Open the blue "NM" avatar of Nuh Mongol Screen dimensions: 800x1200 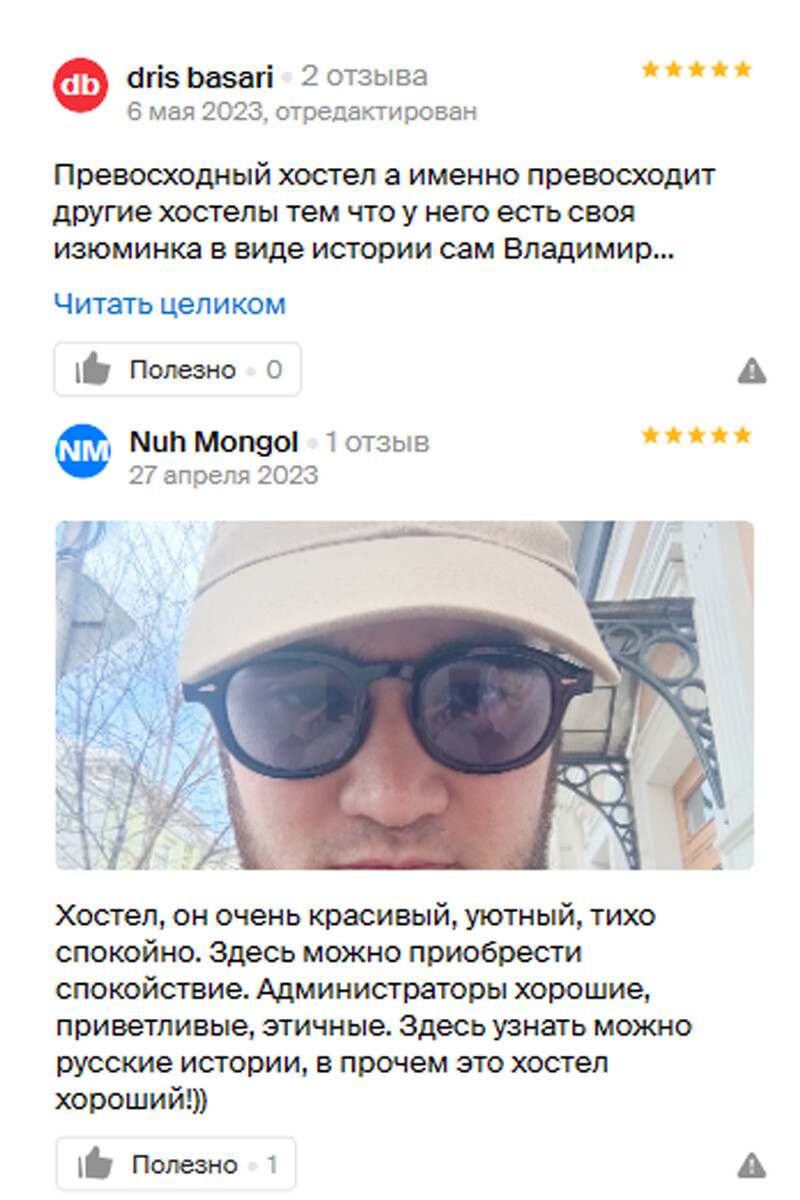click(x=82, y=452)
